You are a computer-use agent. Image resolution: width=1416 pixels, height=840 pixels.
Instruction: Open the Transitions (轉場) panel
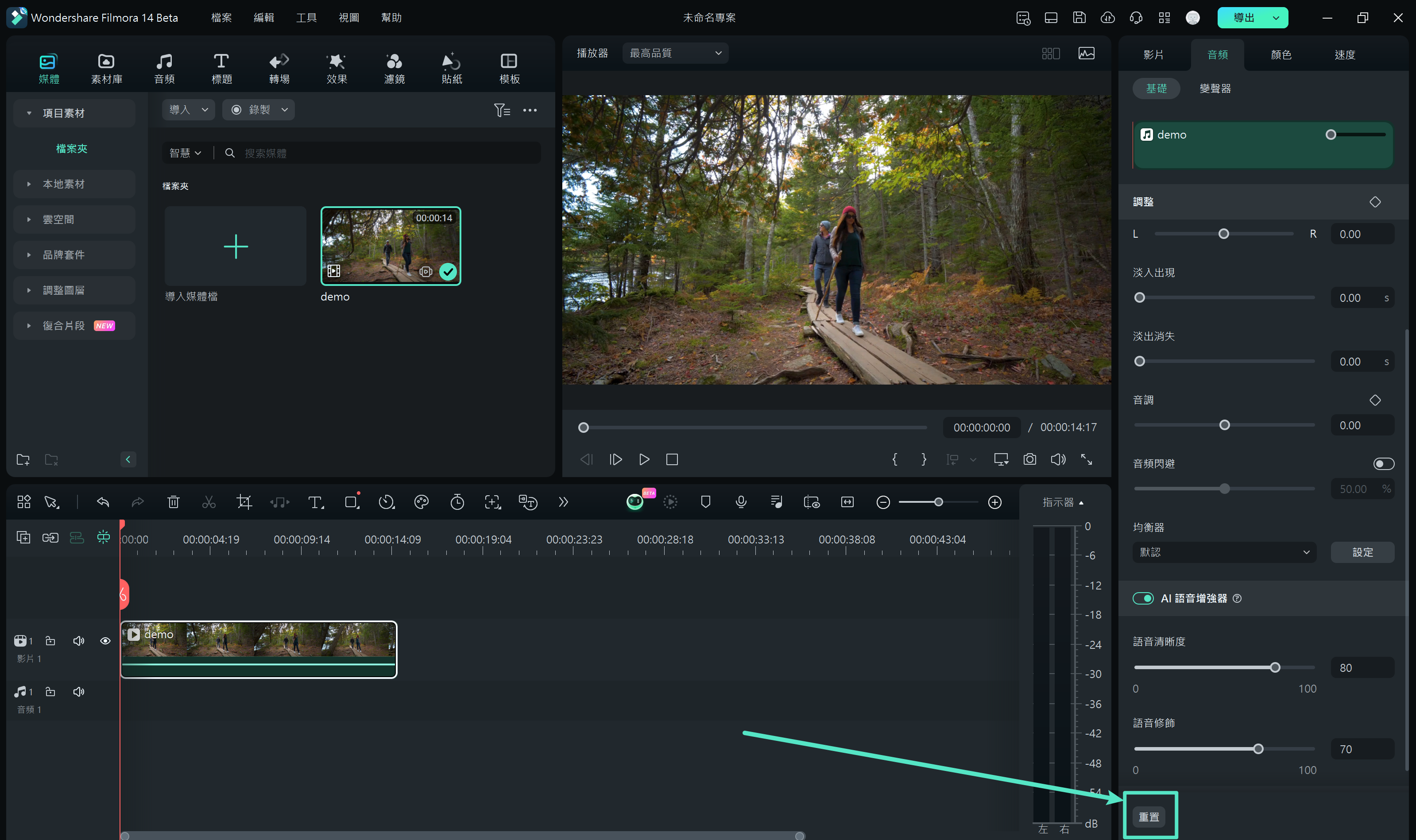[279, 68]
